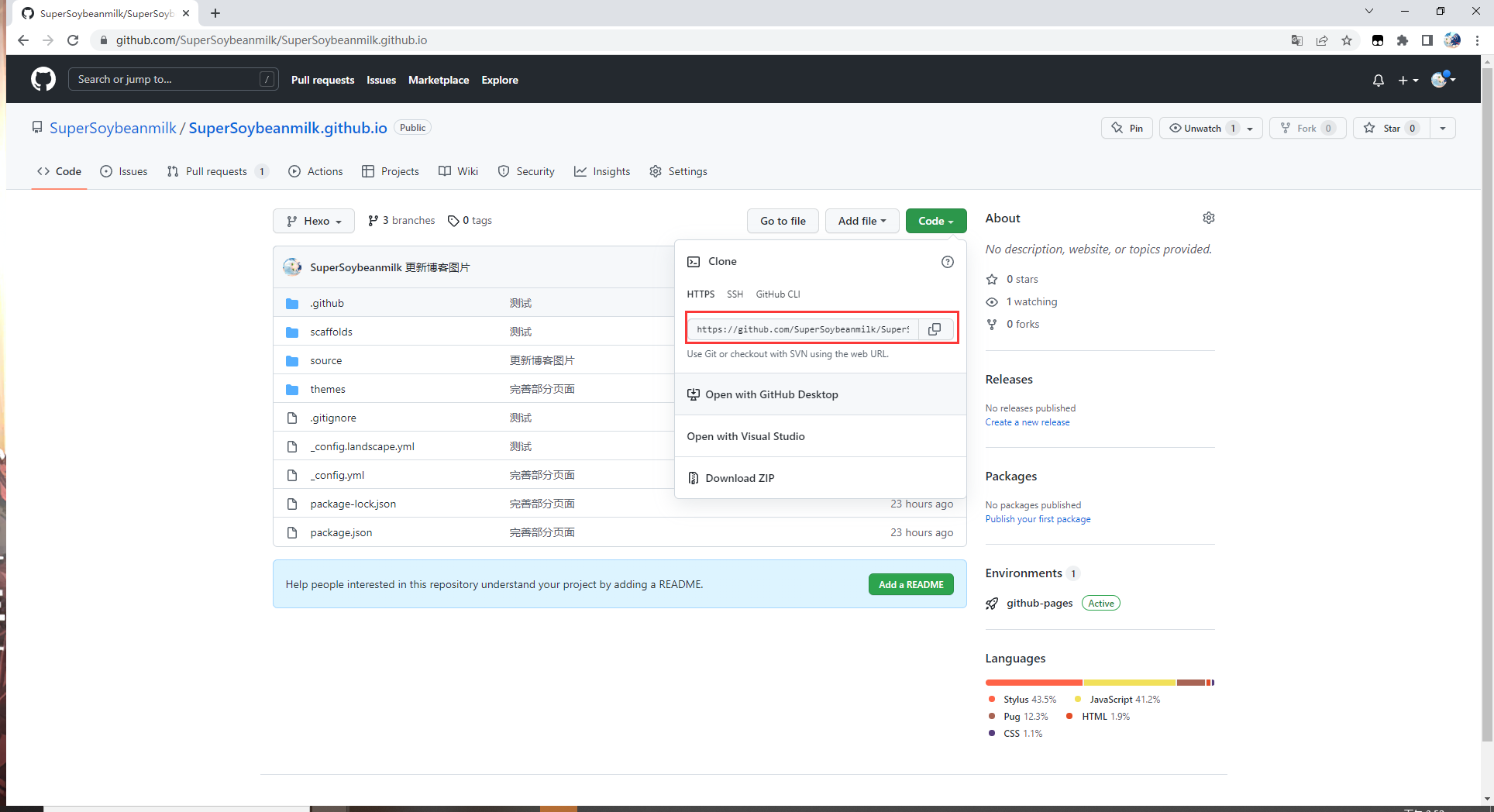
Task: Select the GitHub CLI clone option
Action: (778, 294)
